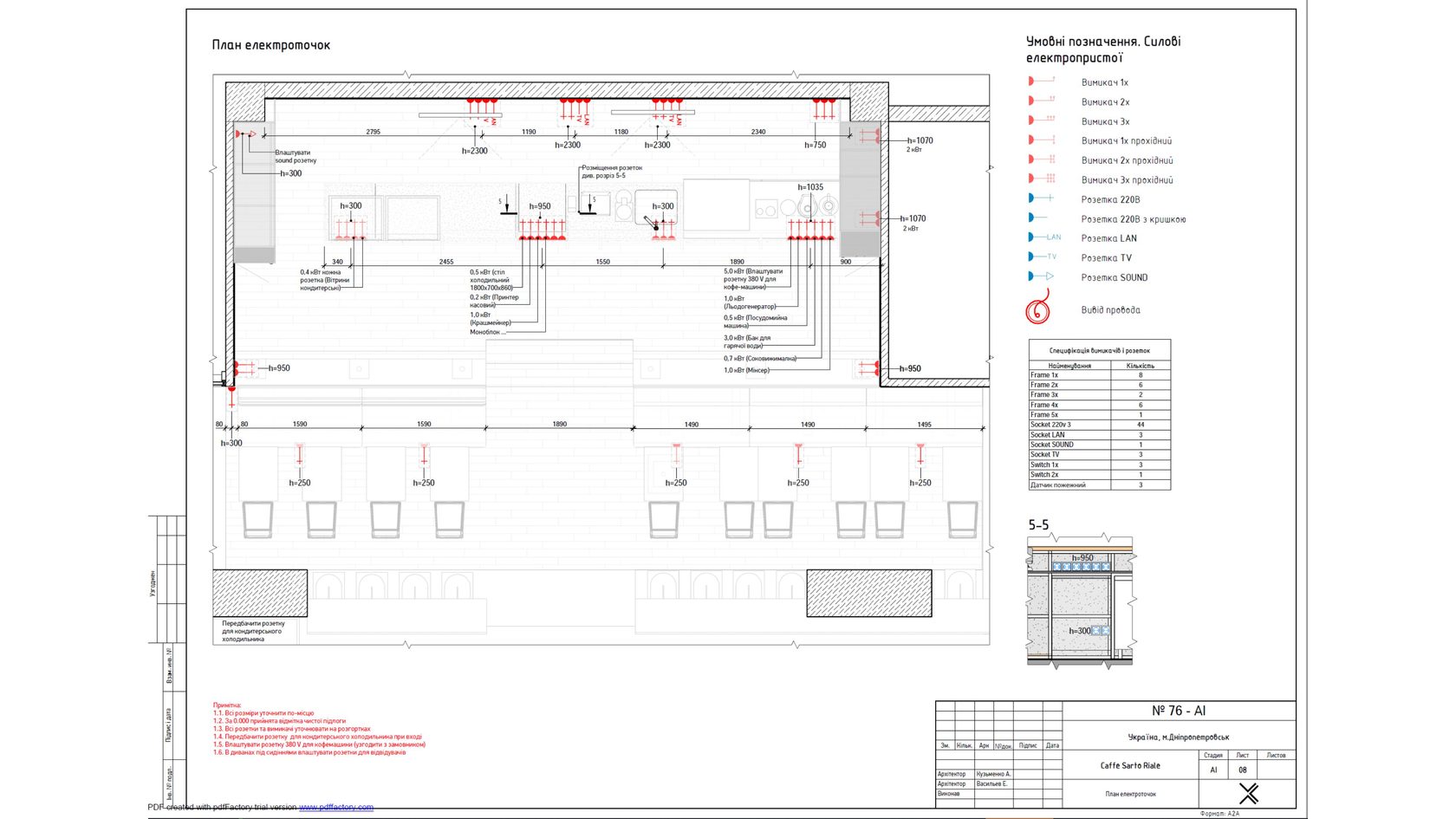Click the blue TV socket legend symbol
Screen dimensions: 1456x819
tap(1043, 257)
